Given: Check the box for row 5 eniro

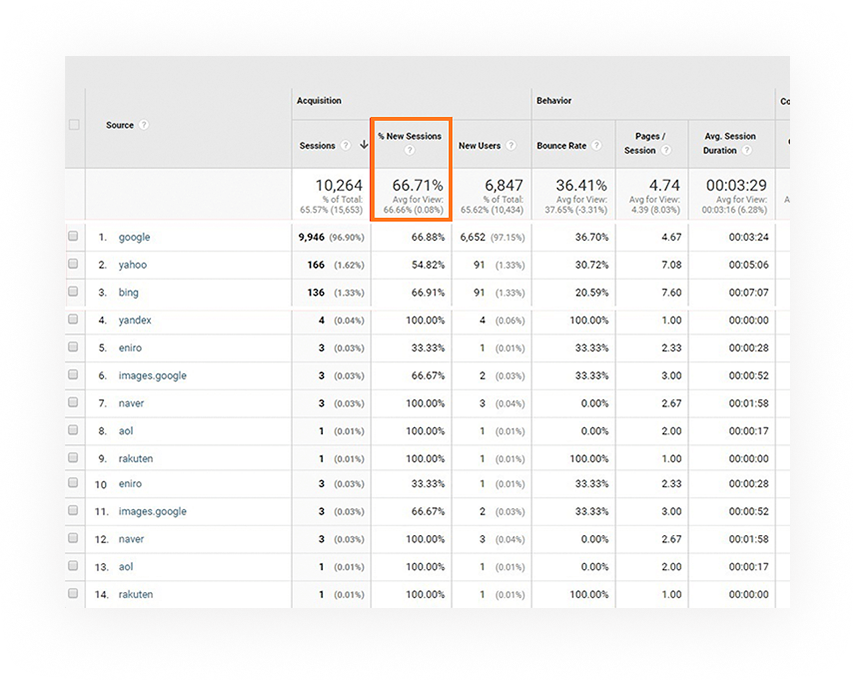Looking at the screenshot, I should pos(73,347).
